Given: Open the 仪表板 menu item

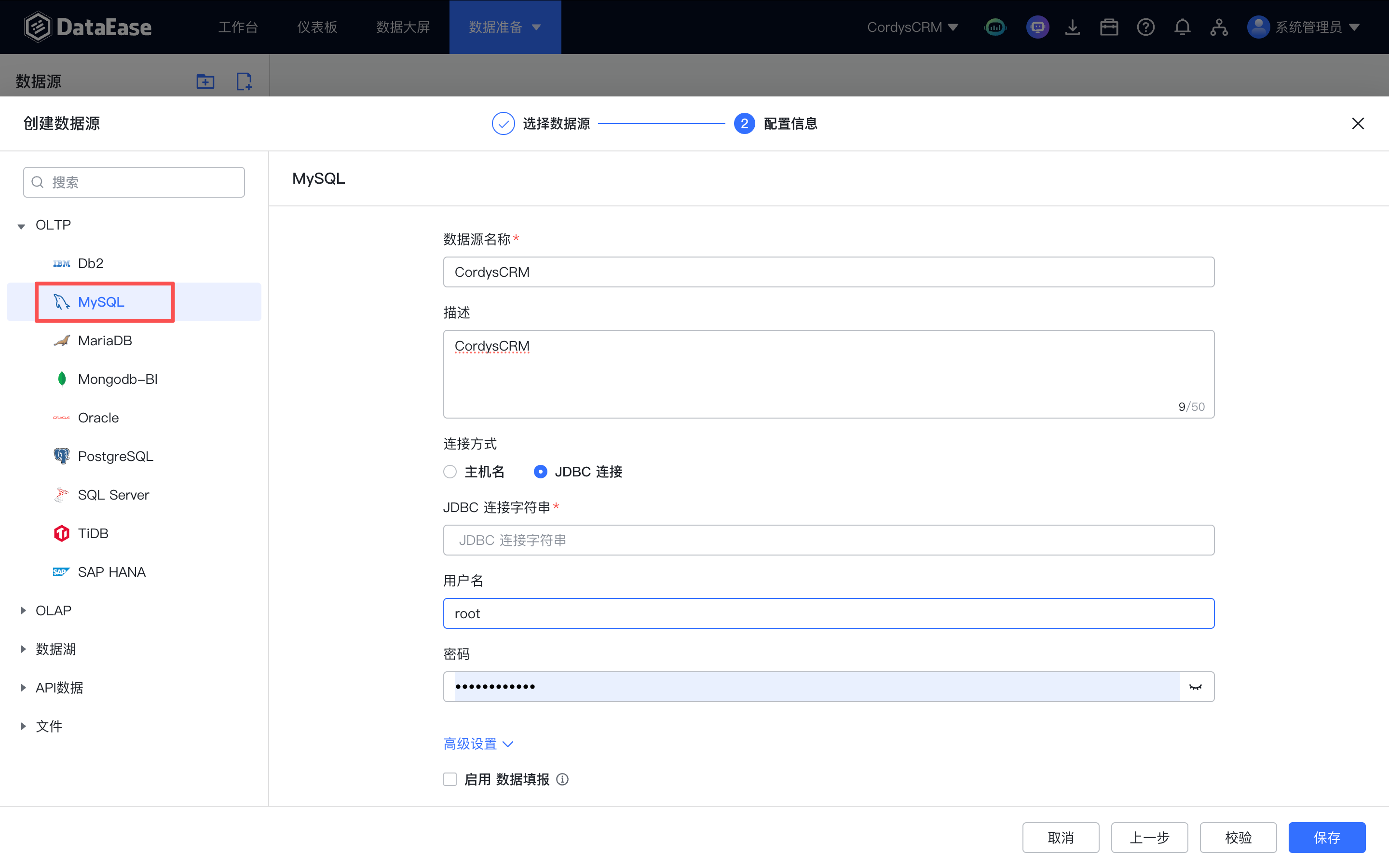Looking at the screenshot, I should [317, 27].
